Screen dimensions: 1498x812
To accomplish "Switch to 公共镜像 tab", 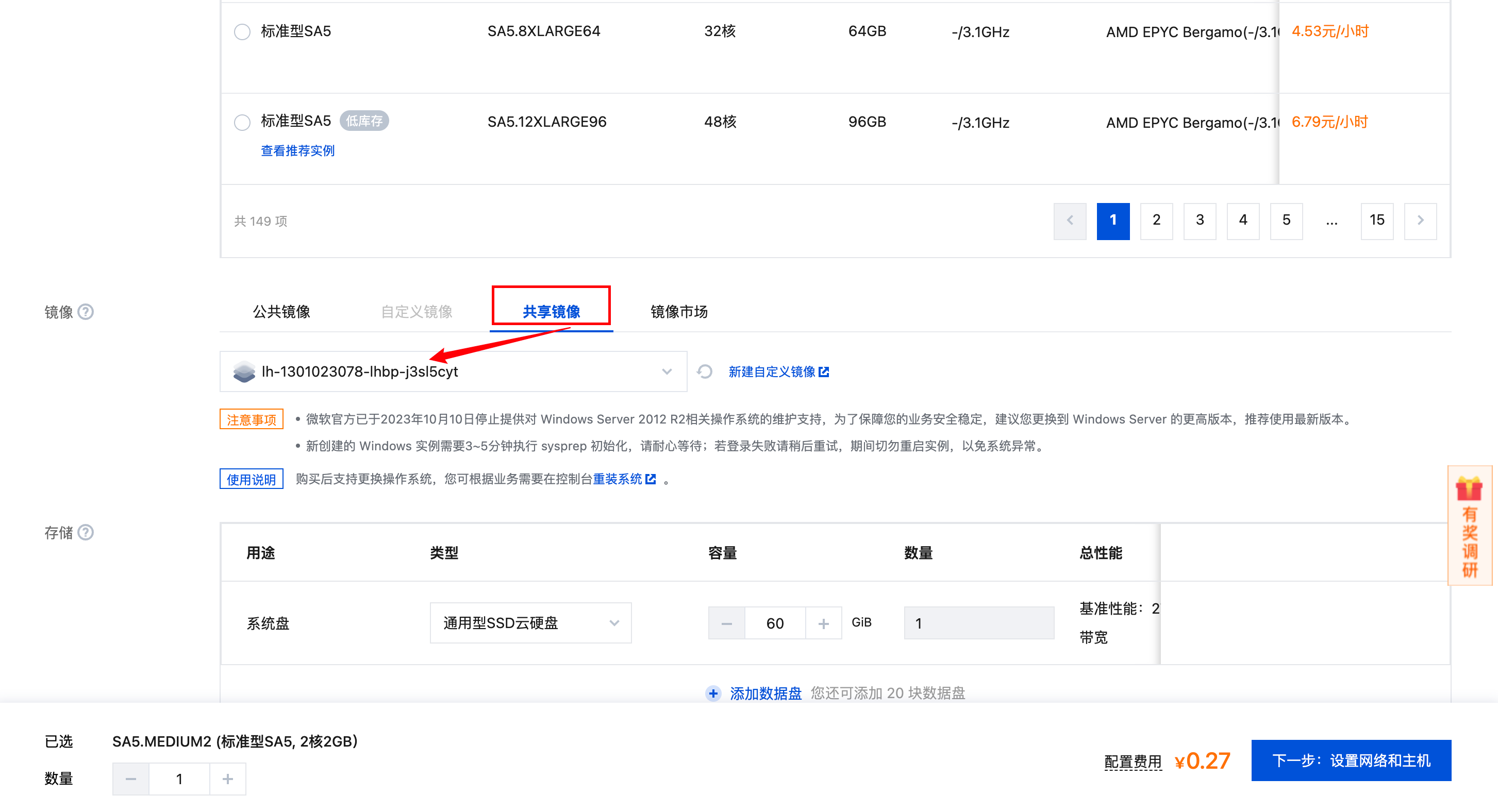I will tap(281, 312).
